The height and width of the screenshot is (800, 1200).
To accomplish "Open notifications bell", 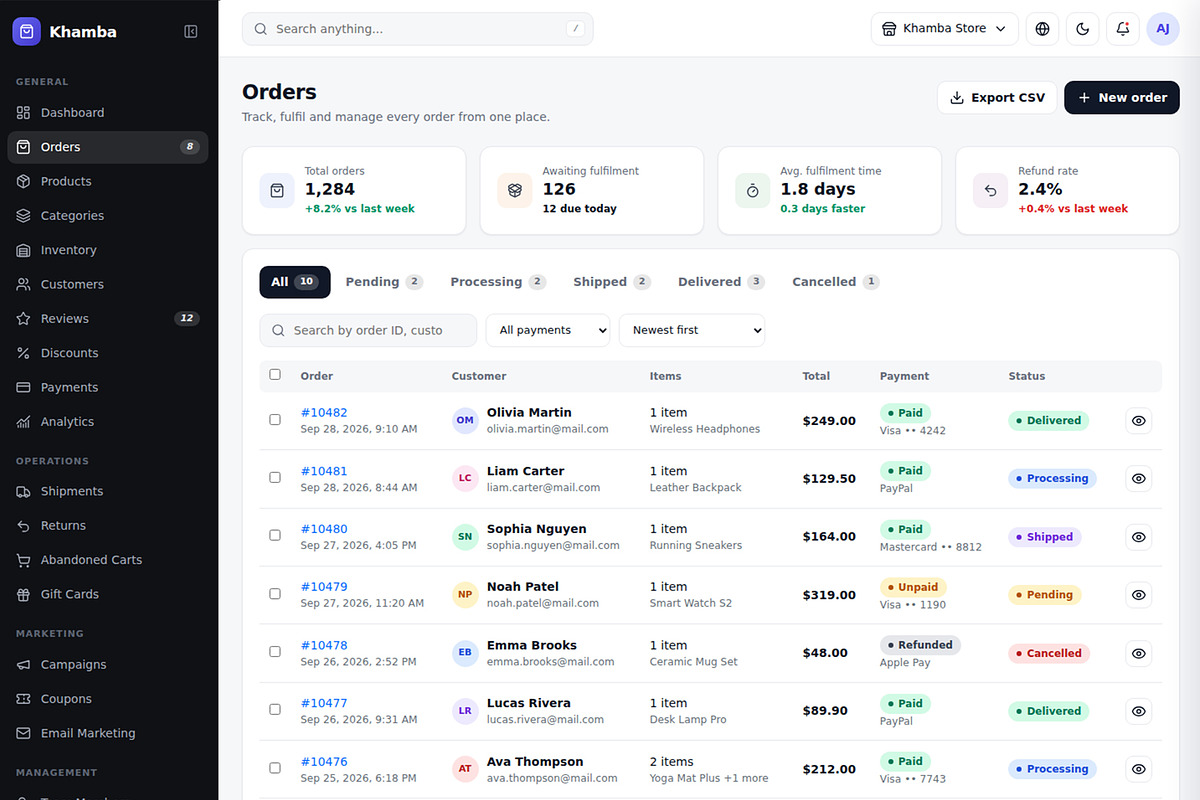I will coord(1123,29).
